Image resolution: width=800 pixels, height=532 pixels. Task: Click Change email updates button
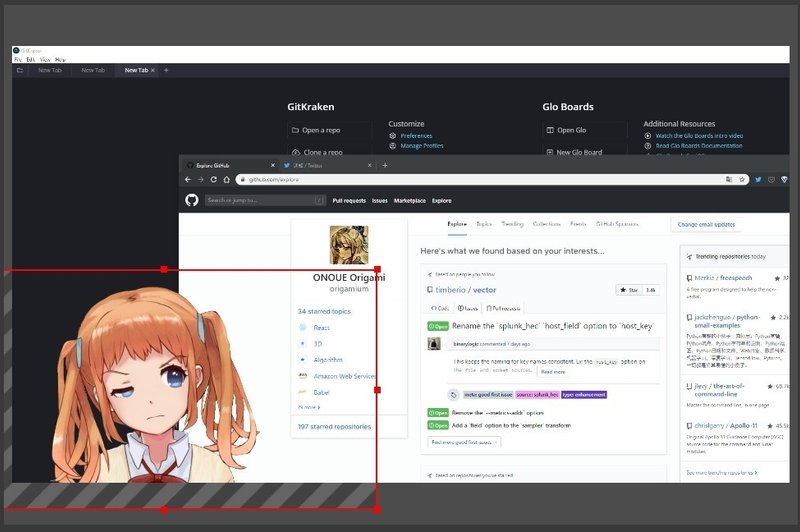click(x=706, y=224)
